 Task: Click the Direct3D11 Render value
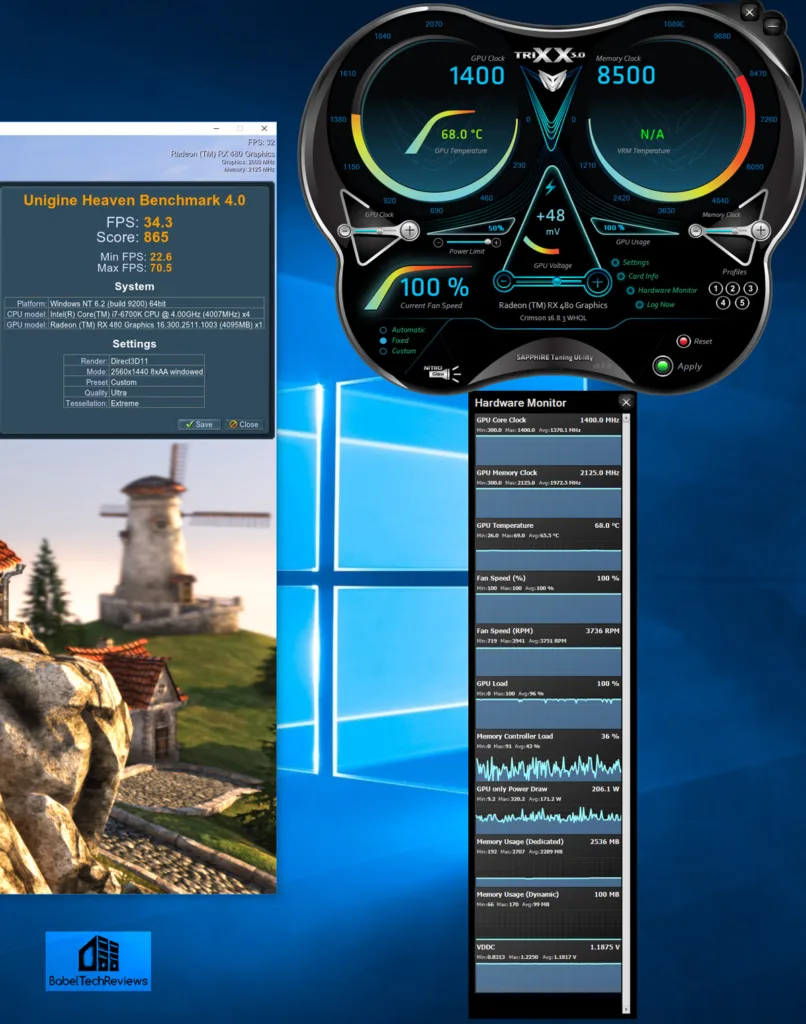(129, 360)
